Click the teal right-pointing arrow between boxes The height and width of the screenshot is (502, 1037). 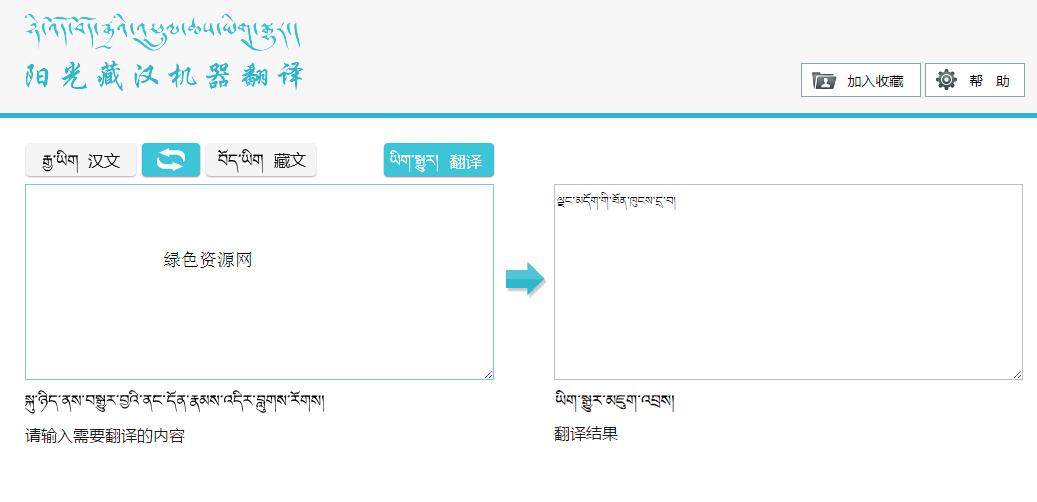[524, 280]
